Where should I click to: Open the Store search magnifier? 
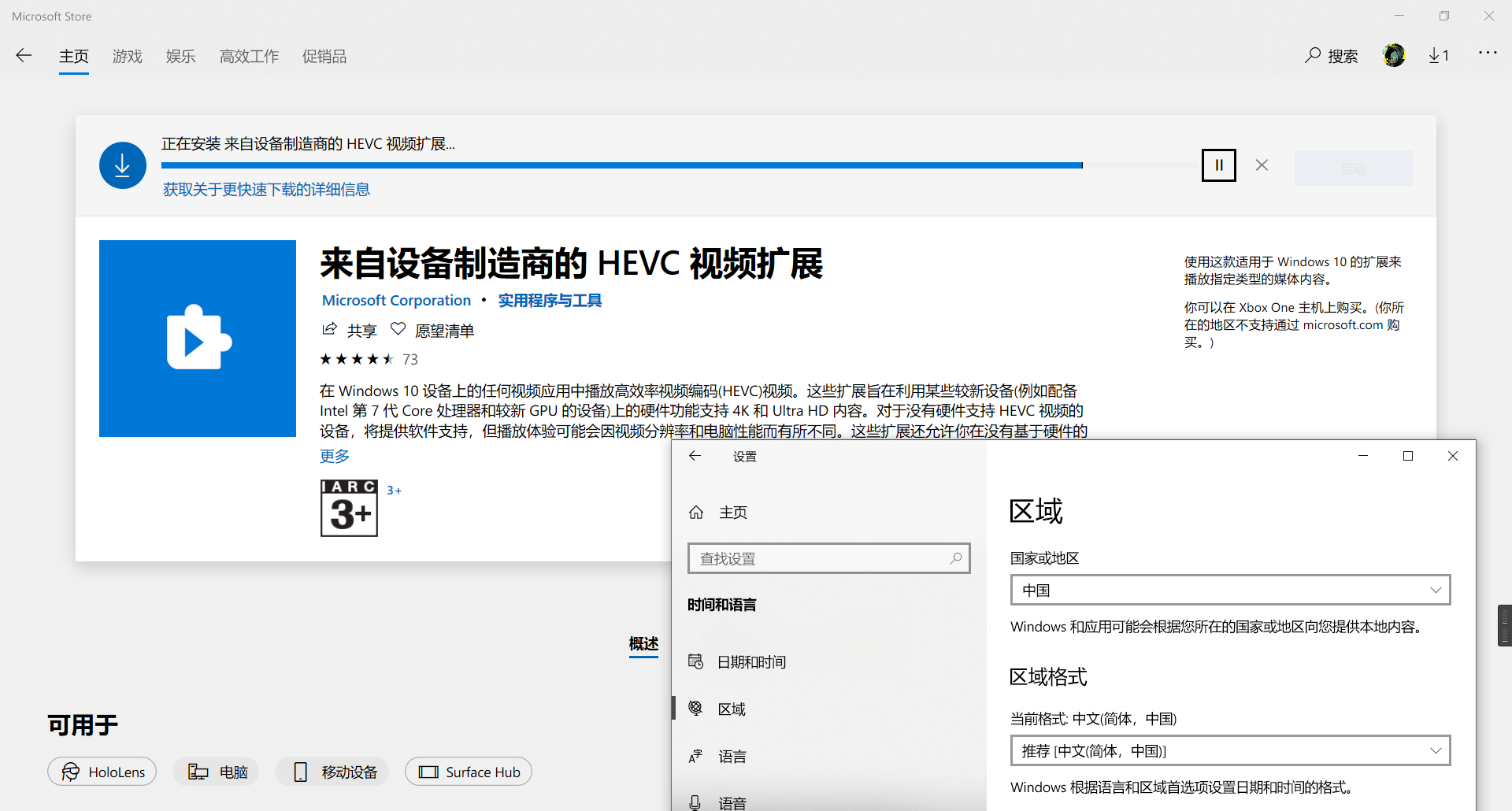click(1312, 55)
